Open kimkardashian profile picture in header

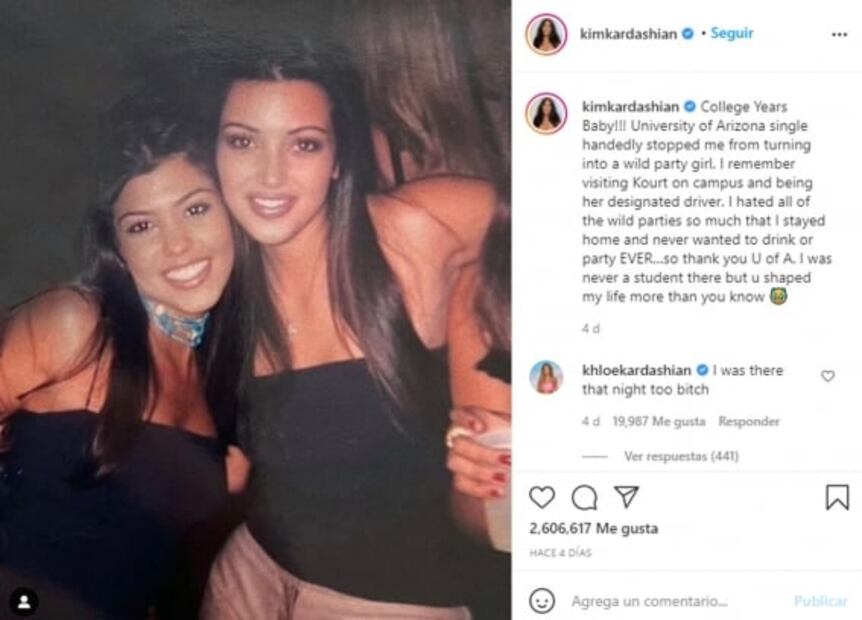click(x=546, y=35)
